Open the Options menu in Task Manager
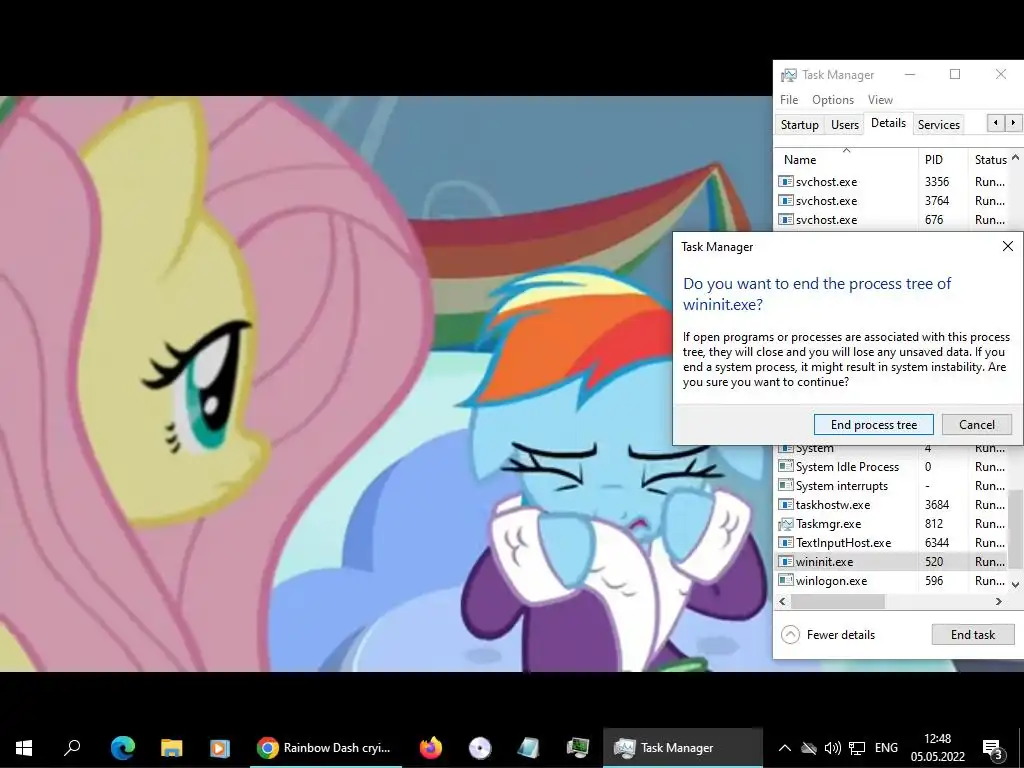Viewport: 1024px width, 768px height. 833,99
